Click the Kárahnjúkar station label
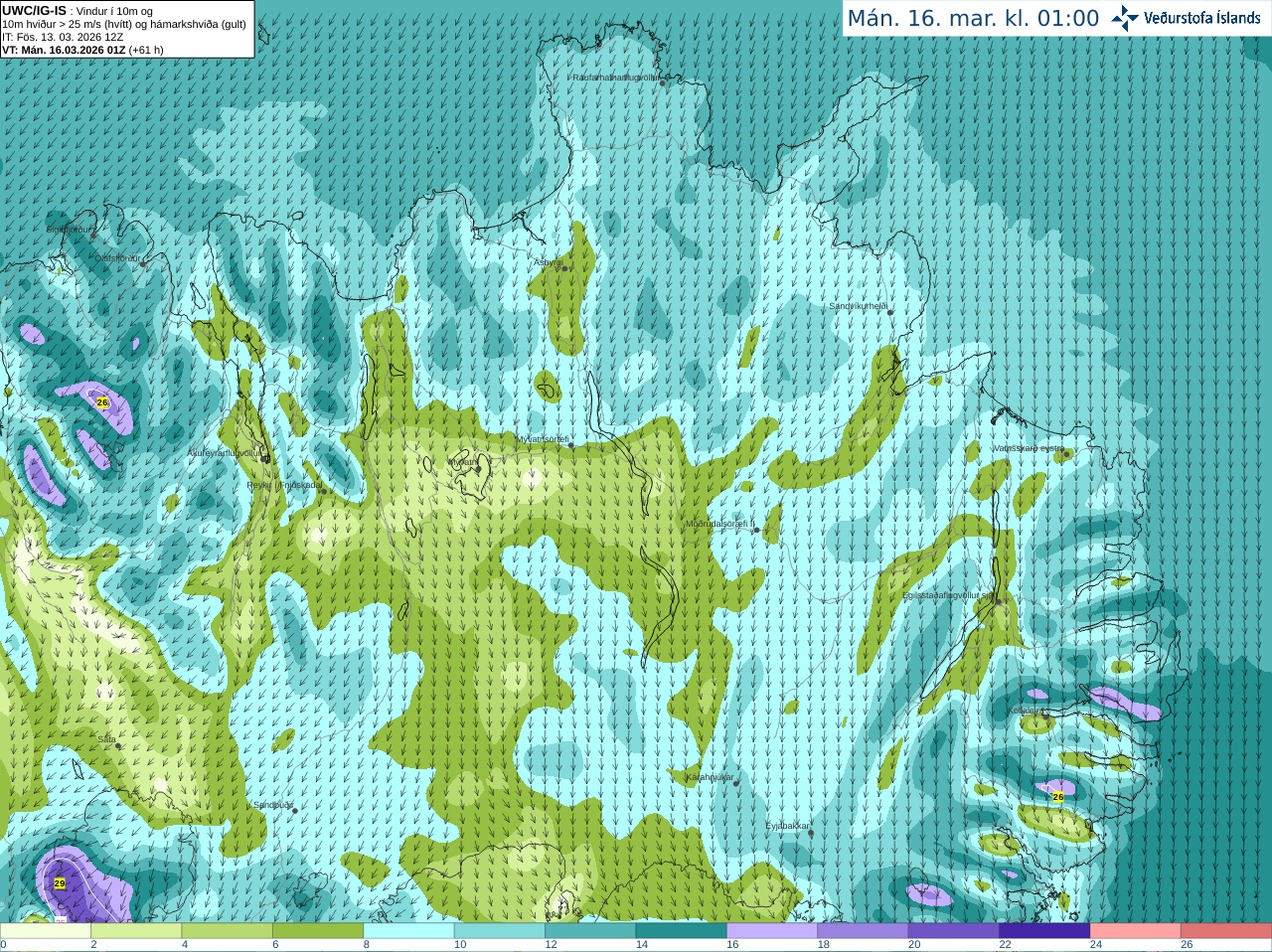 (710, 777)
